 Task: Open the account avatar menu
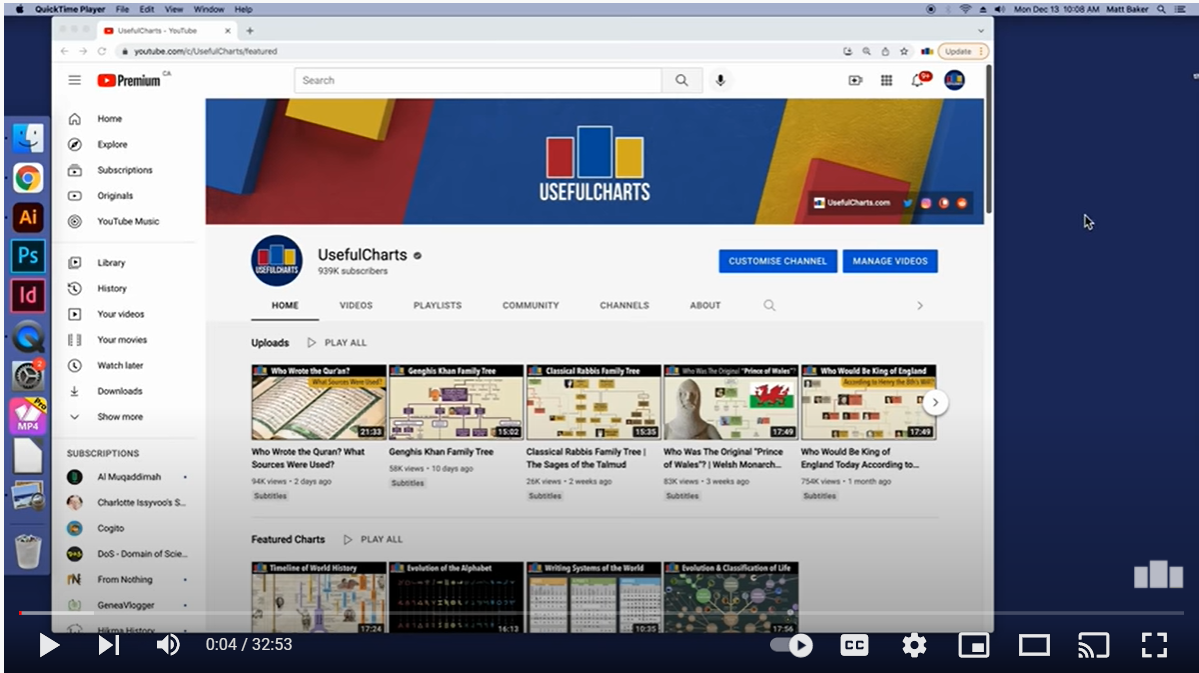[x=954, y=80]
